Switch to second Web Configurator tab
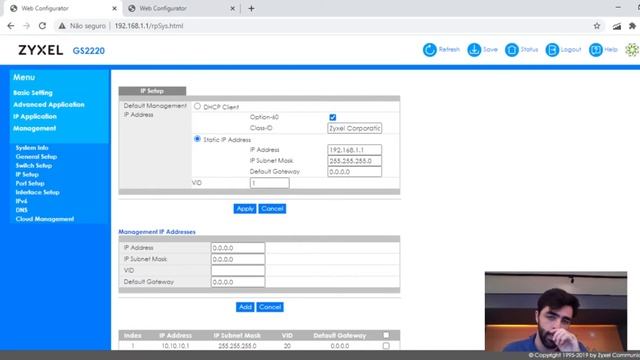 [x=181, y=8]
